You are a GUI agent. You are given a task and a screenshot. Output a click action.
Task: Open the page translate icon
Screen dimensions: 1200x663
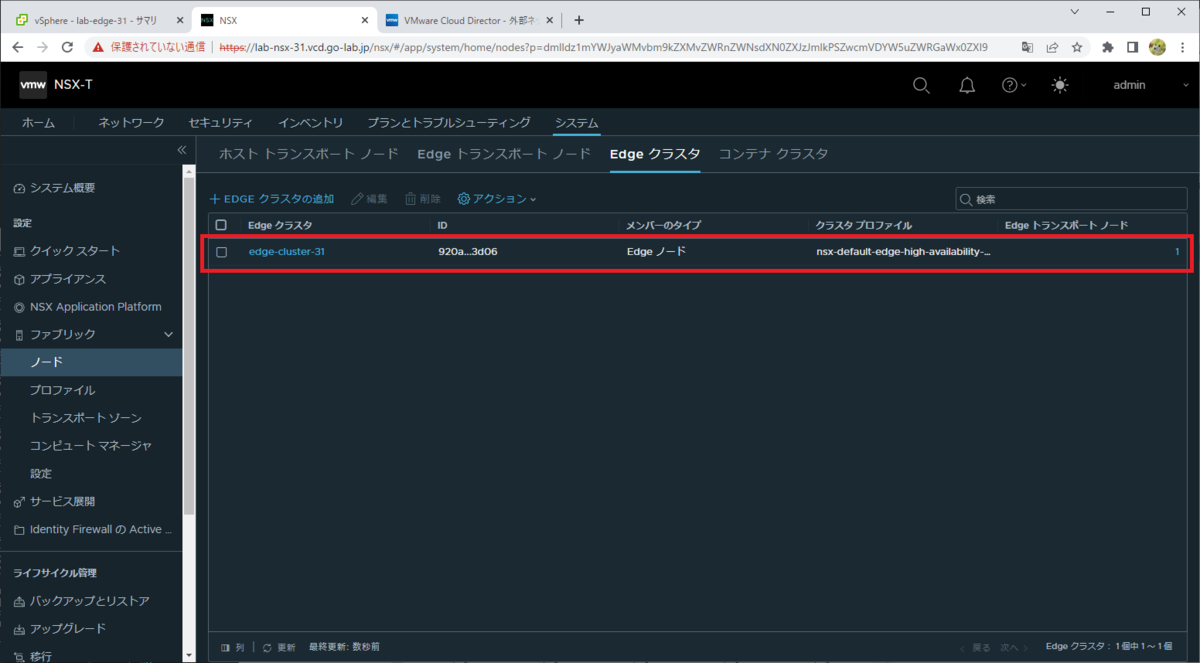pos(1027,47)
